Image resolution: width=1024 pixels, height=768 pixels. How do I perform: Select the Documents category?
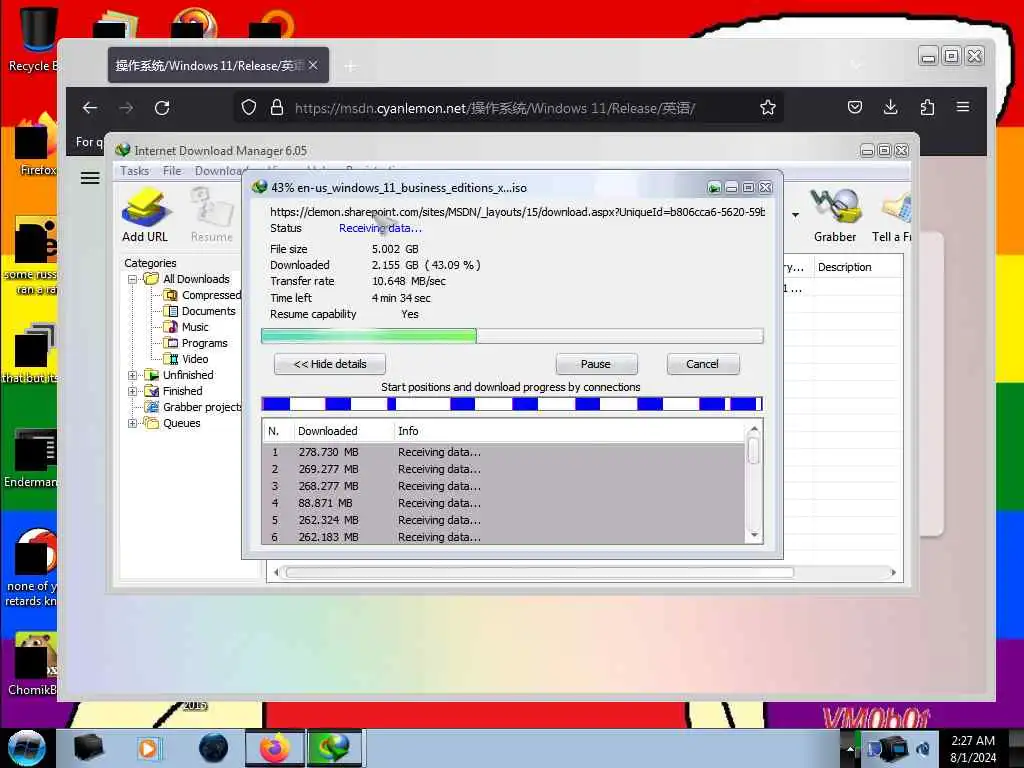[x=200, y=312]
